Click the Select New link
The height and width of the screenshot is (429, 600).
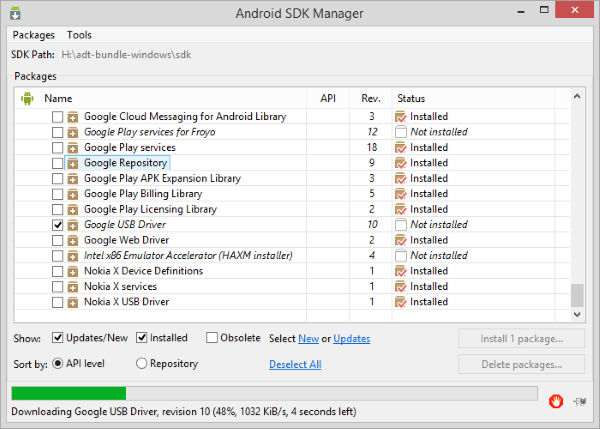pos(308,339)
